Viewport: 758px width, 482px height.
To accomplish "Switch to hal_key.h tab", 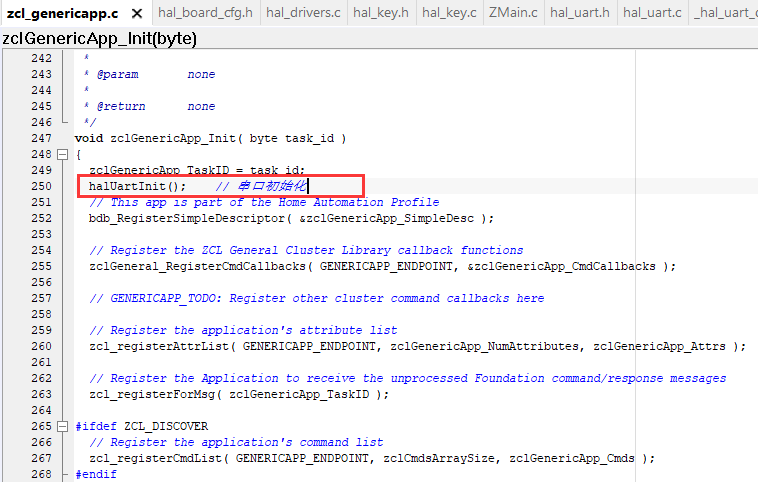I will coord(380,13).
